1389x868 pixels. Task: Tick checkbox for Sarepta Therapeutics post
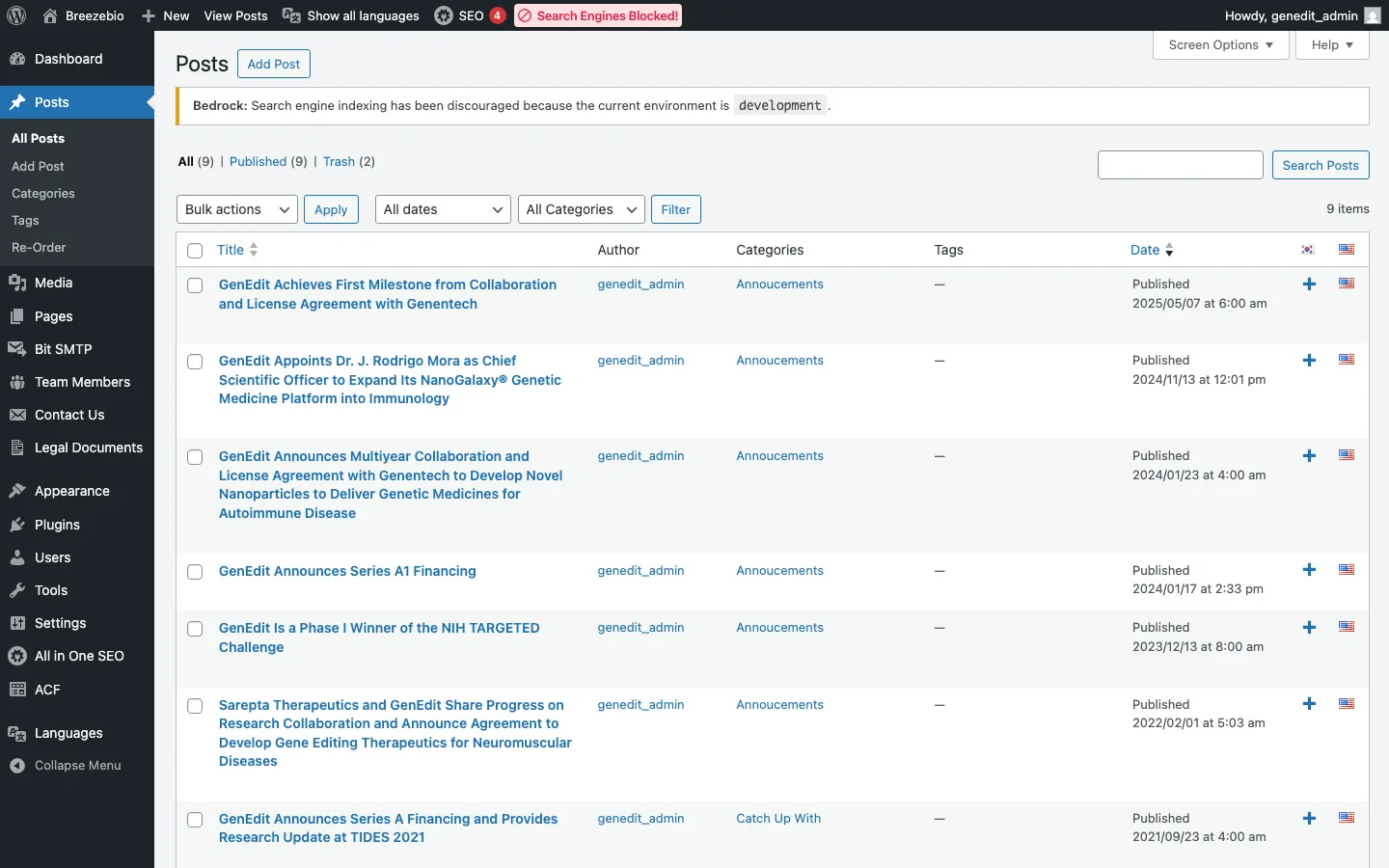click(195, 706)
